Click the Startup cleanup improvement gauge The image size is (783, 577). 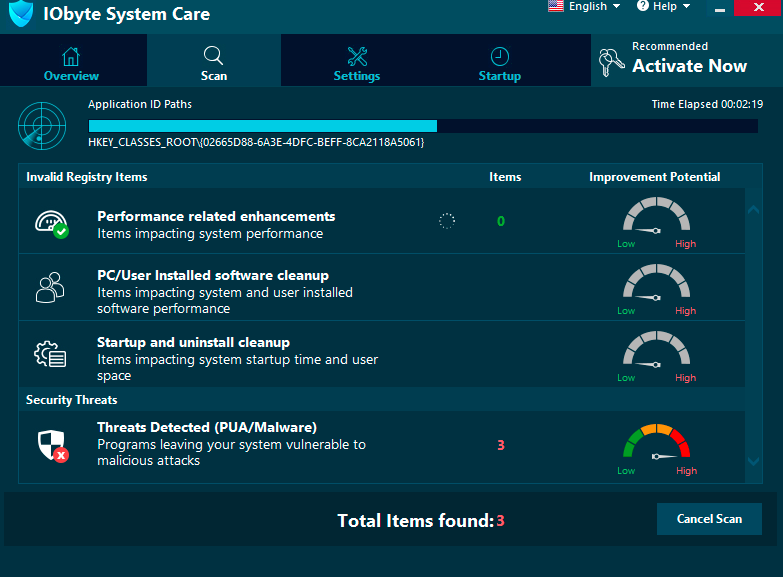click(656, 356)
